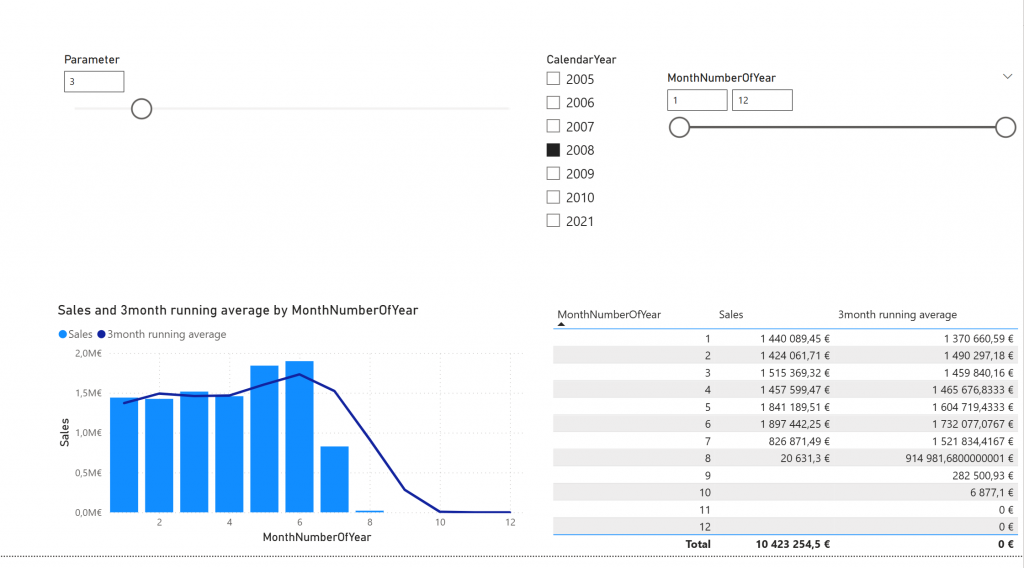Viewport: 1024px width, 568px height.
Task: Uncheck the 2008 CalendarYear checkbox
Action: [x=553, y=150]
